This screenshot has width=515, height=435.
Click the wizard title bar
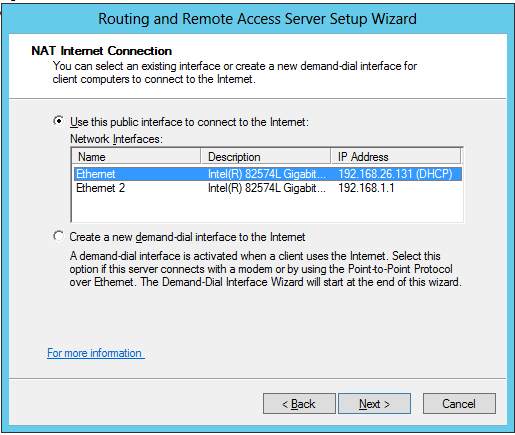(257, 19)
